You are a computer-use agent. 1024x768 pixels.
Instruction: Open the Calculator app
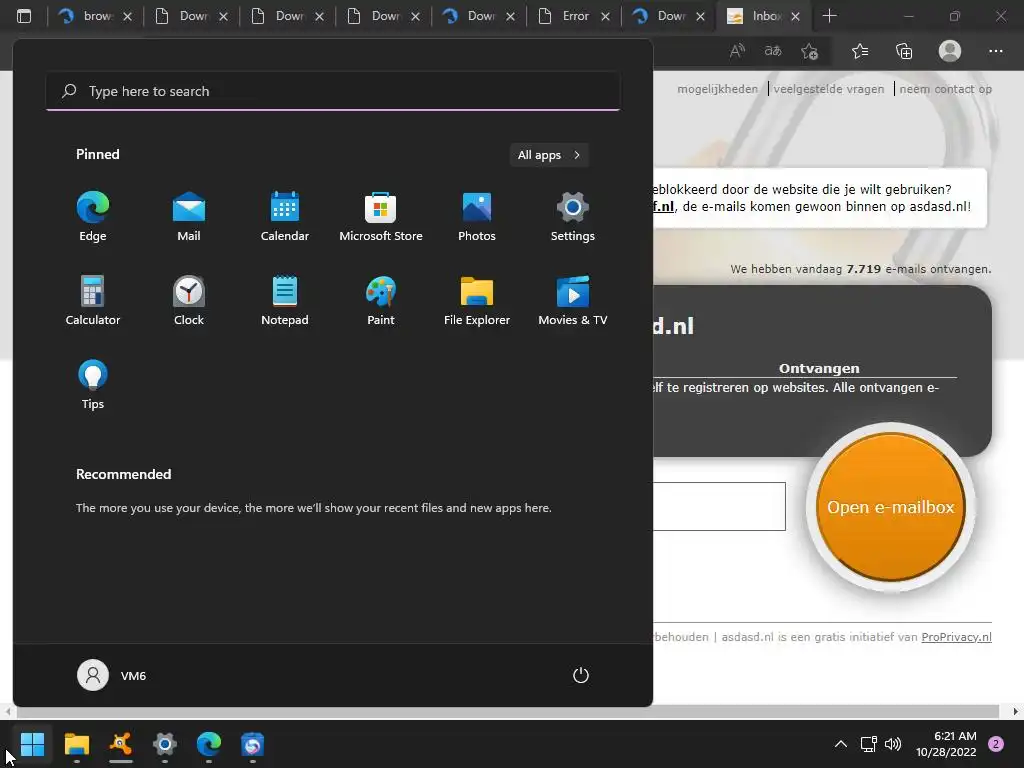point(93,300)
